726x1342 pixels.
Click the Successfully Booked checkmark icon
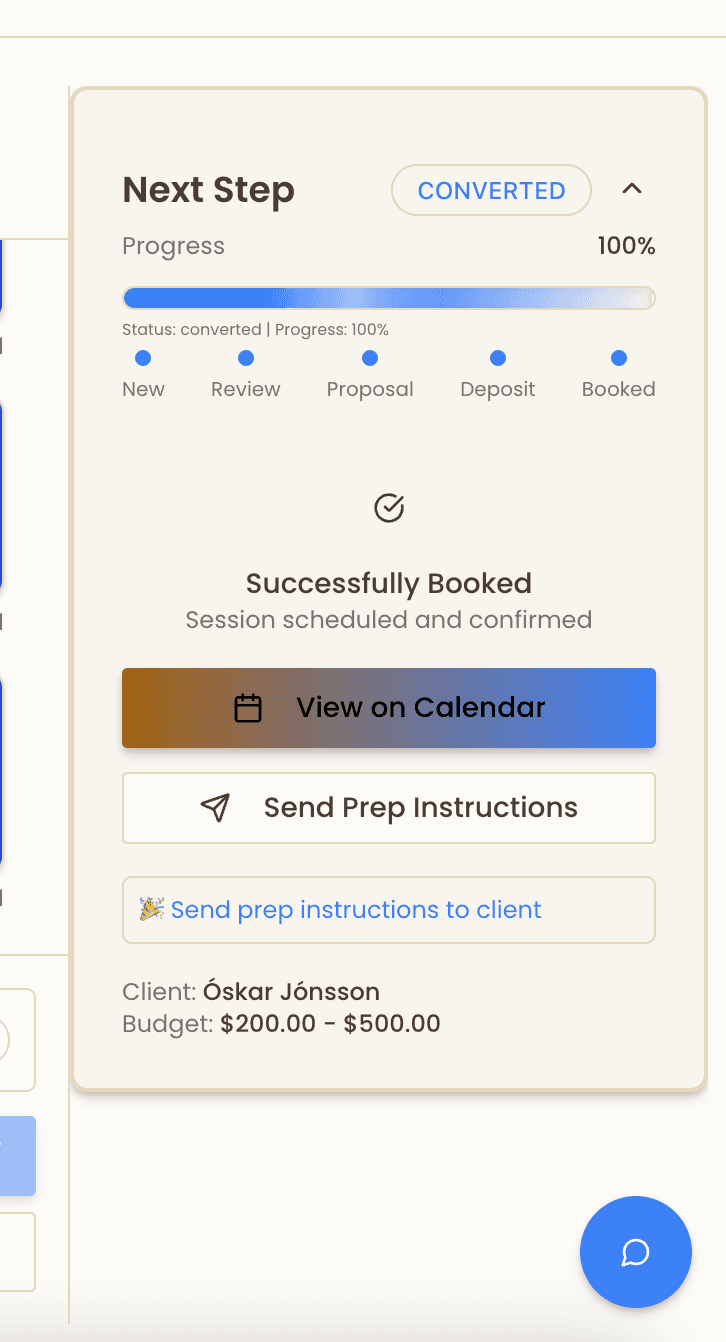point(389,508)
